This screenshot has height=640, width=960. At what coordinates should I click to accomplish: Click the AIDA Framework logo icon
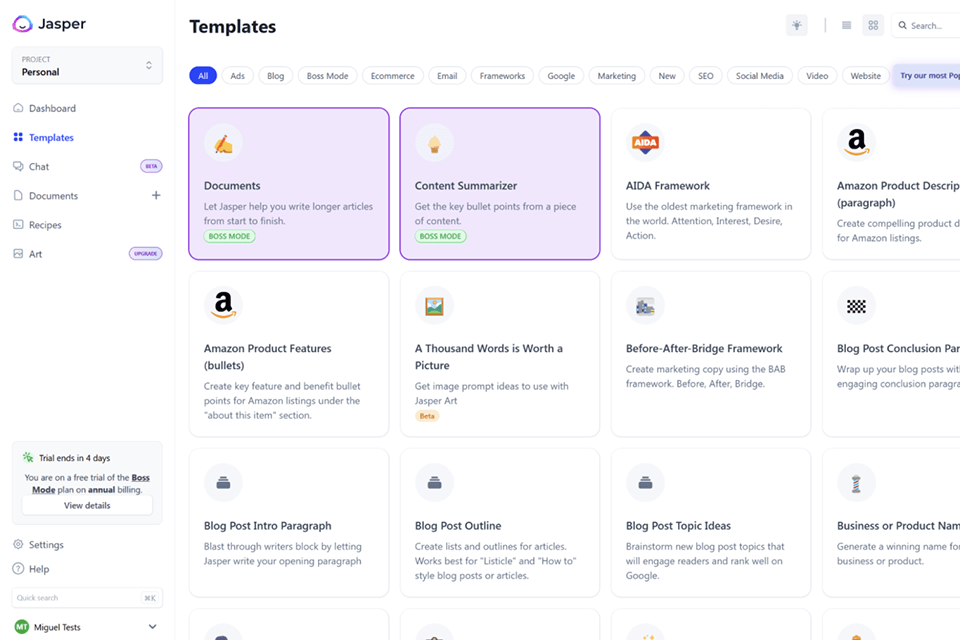[x=645, y=143]
